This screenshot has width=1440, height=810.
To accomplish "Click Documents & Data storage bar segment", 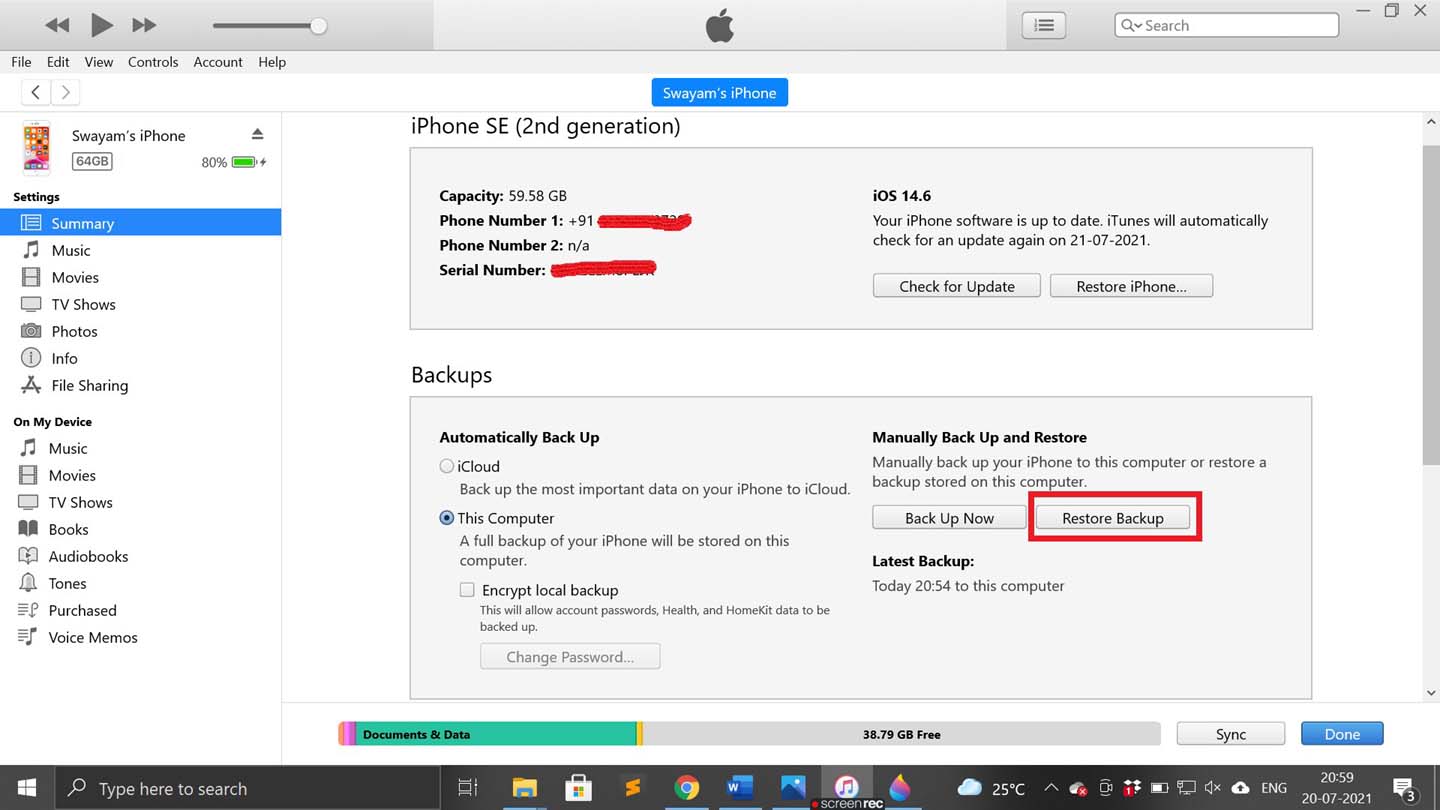I will [x=496, y=734].
